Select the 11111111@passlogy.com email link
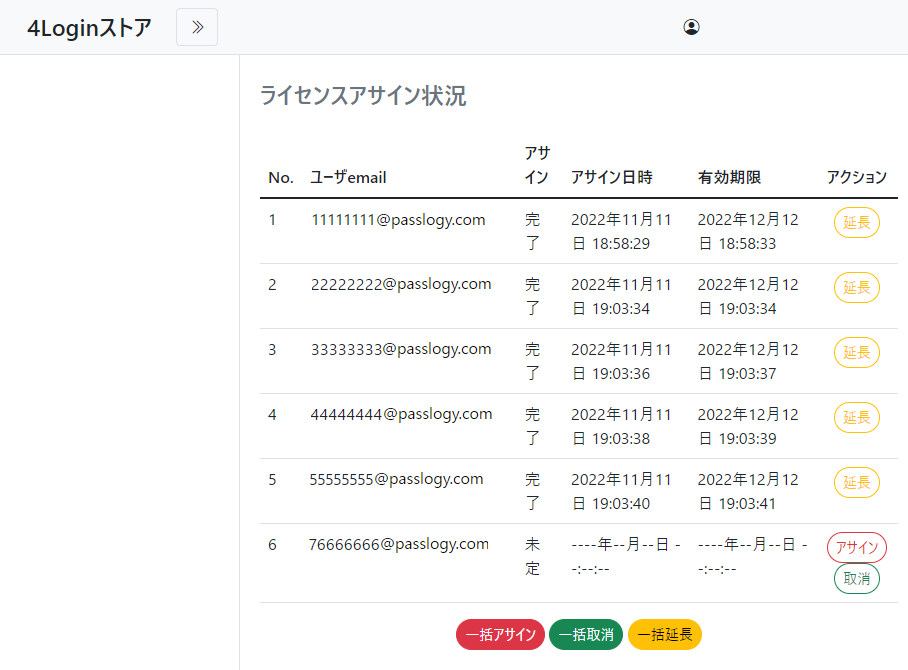The width and height of the screenshot is (908, 670). (398, 219)
